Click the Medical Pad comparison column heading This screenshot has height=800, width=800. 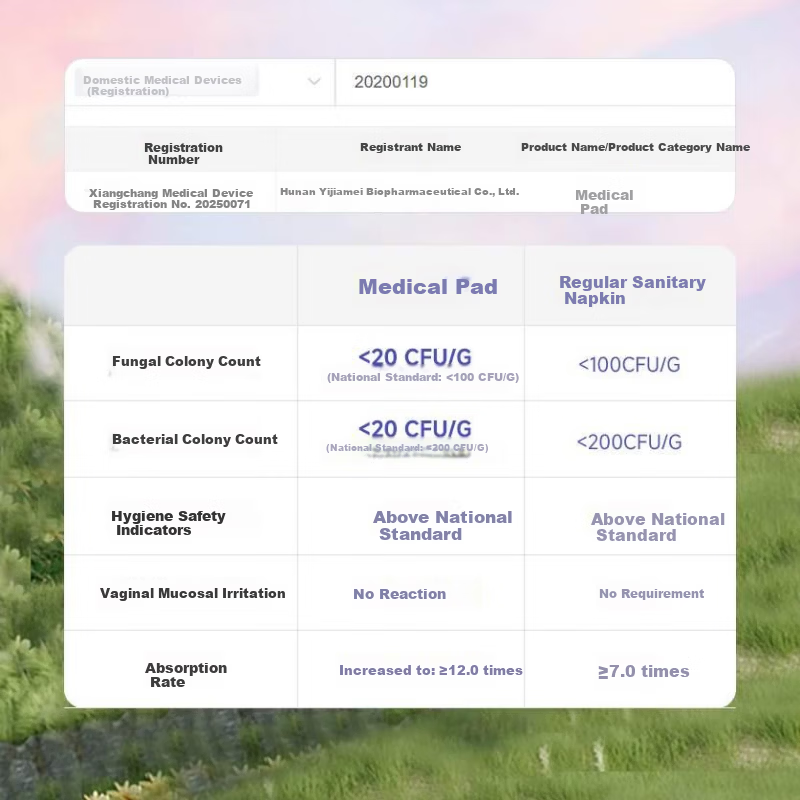428,286
